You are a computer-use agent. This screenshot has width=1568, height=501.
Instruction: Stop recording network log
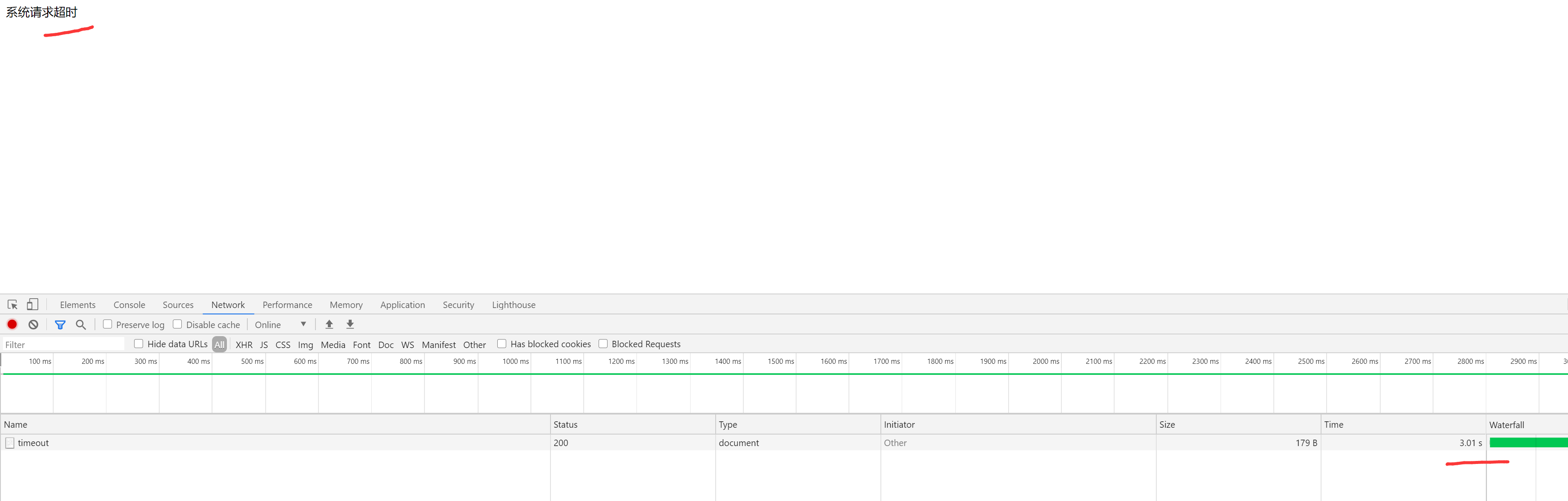tap(12, 325)
